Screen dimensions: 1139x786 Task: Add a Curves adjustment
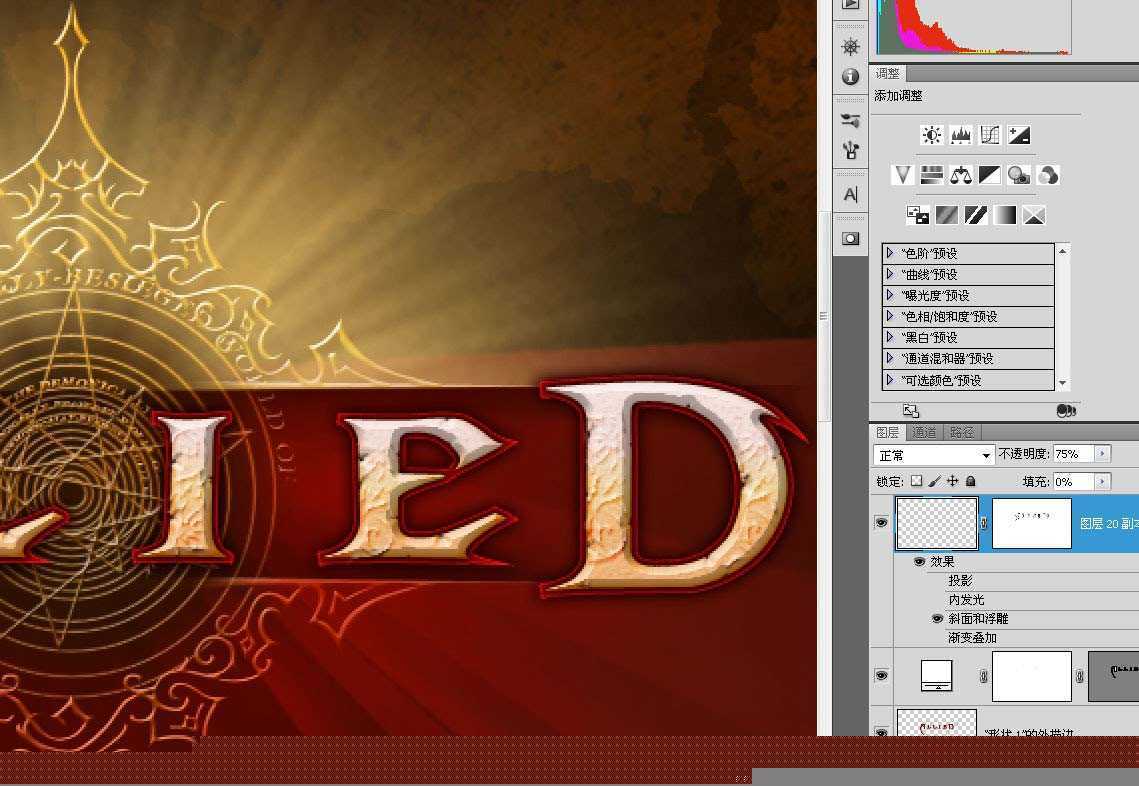[990, 135]
